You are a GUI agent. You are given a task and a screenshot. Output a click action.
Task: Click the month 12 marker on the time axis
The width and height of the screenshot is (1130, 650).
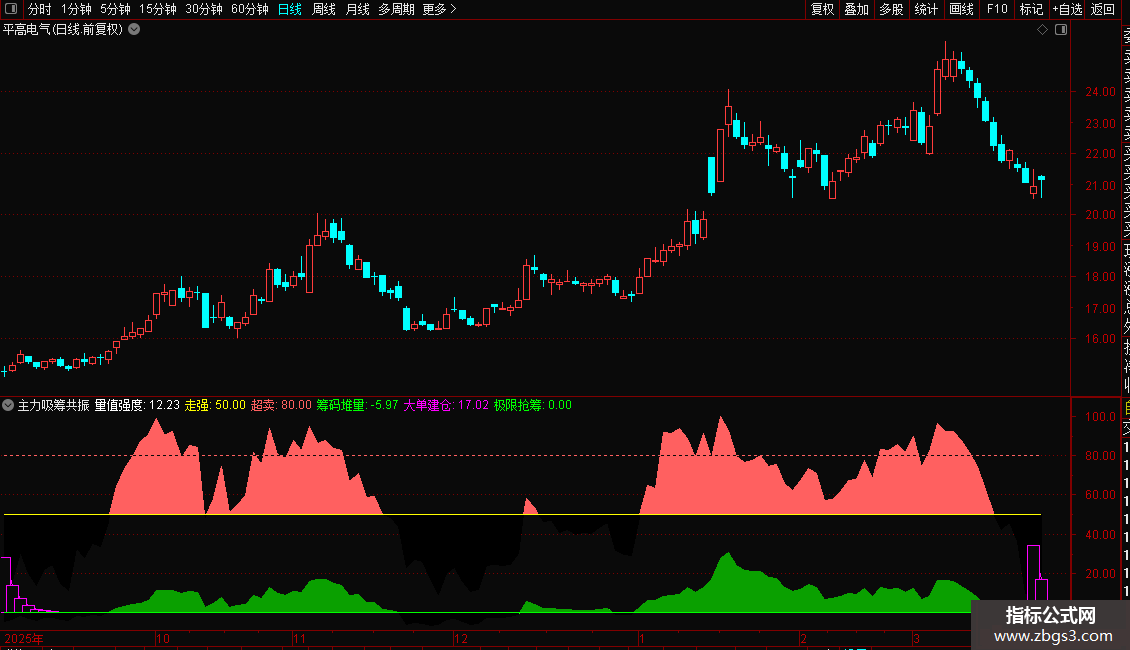pyautogui.click(x=461, y=638)
